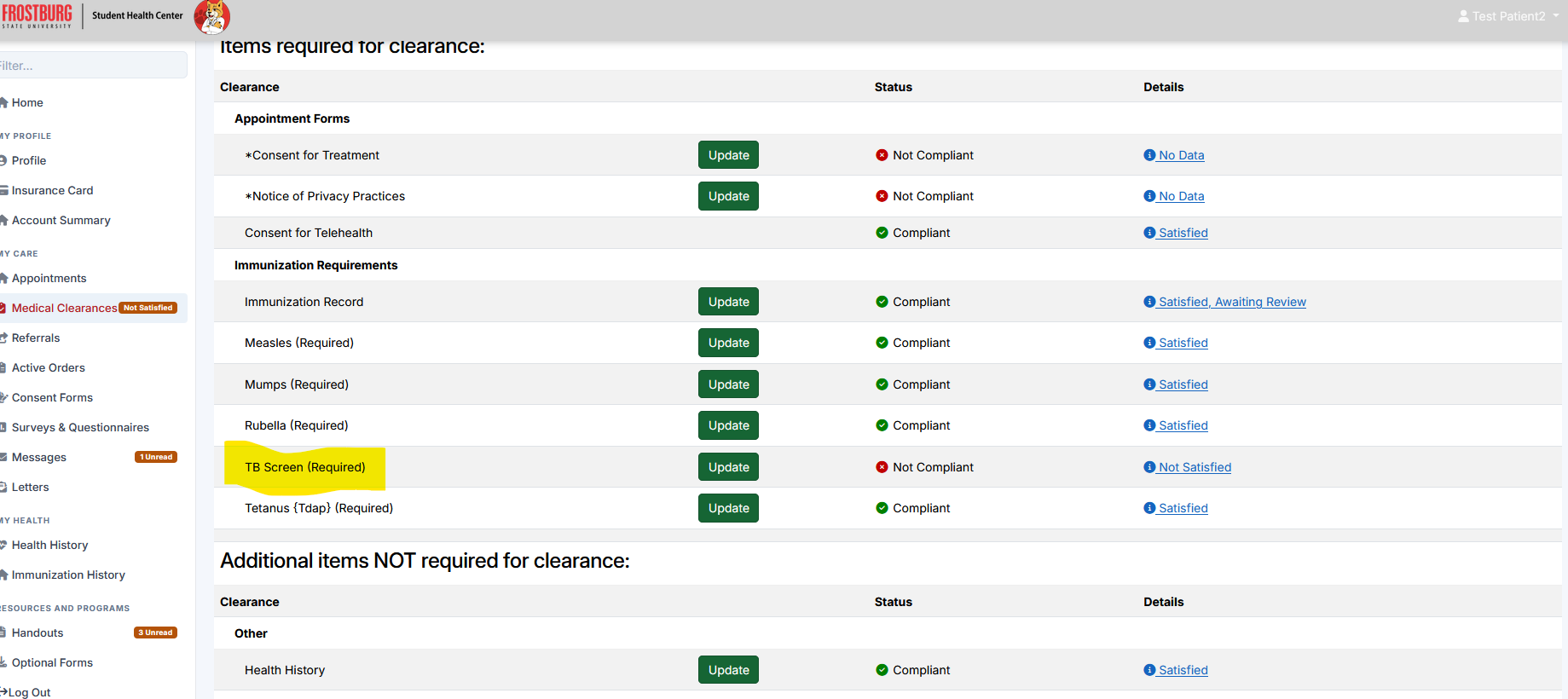This screenshot has height=699, width=1568.
Task: Open Appointments in the sidebar
Action: [49, 278]
